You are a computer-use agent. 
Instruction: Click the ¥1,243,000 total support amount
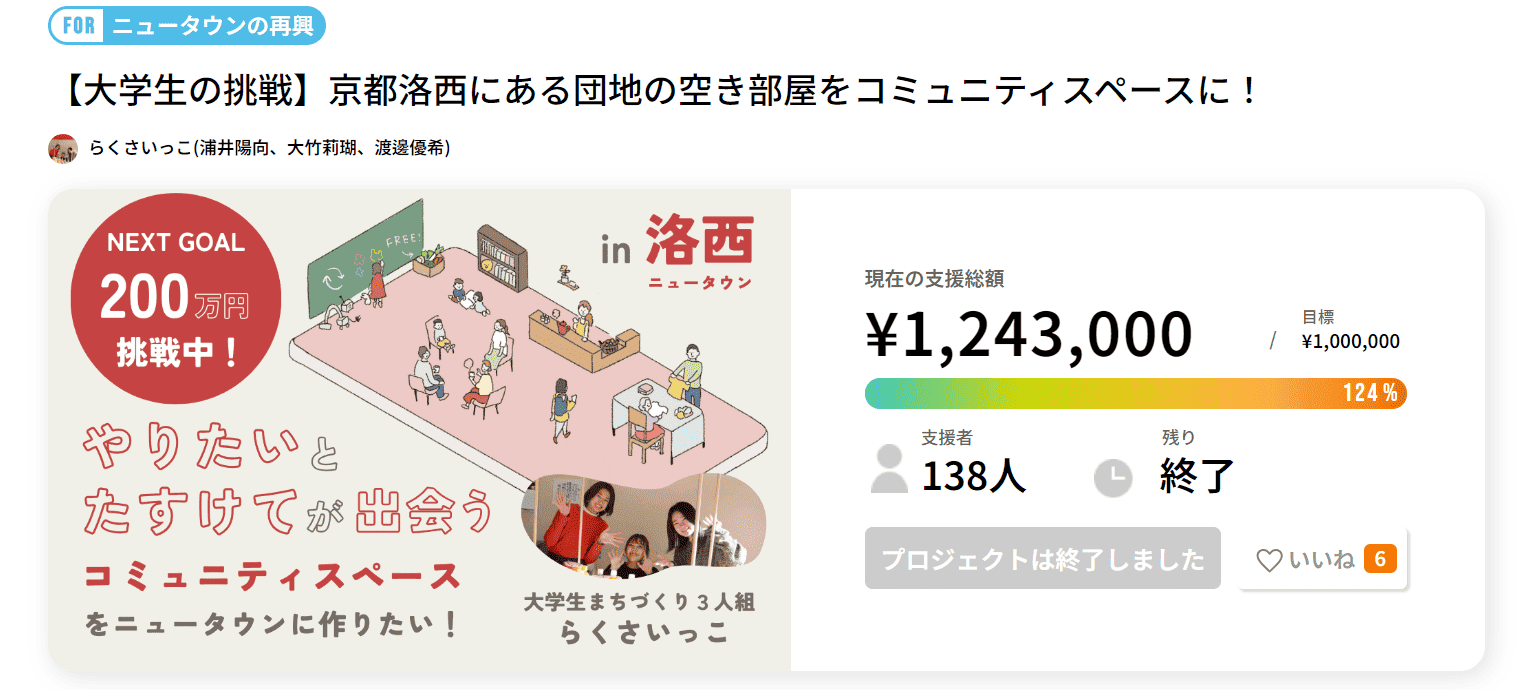pyautogui.click(x=1029, y=333)
